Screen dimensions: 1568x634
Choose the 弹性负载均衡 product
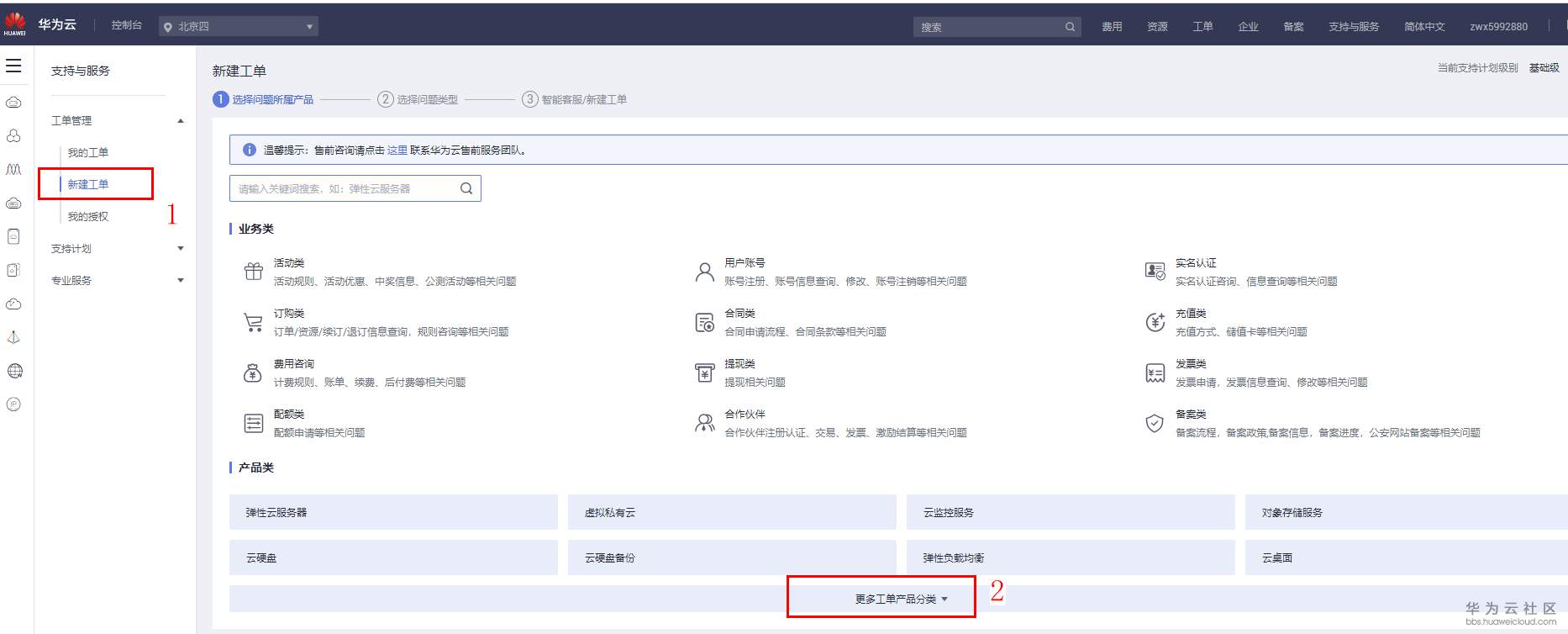point(1071,557)
